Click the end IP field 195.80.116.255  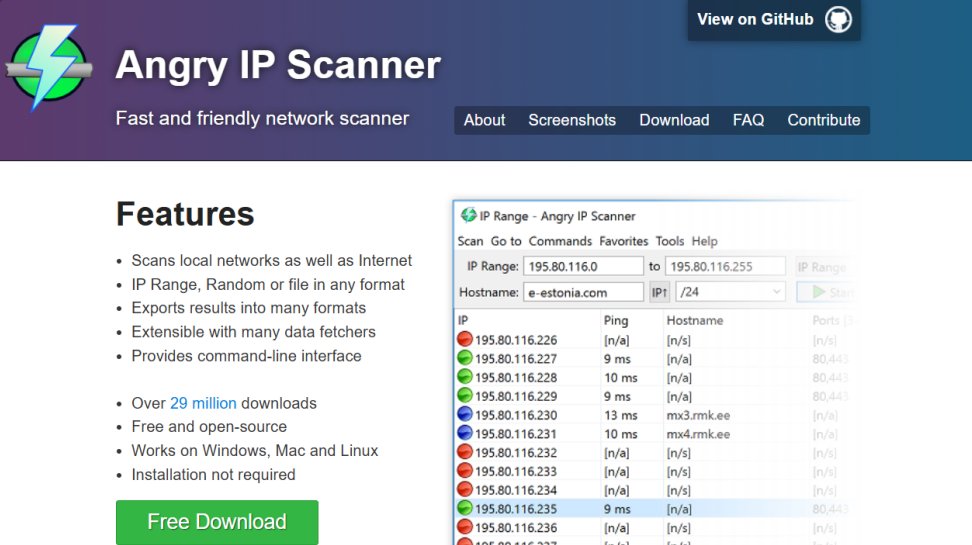point(725,267)
